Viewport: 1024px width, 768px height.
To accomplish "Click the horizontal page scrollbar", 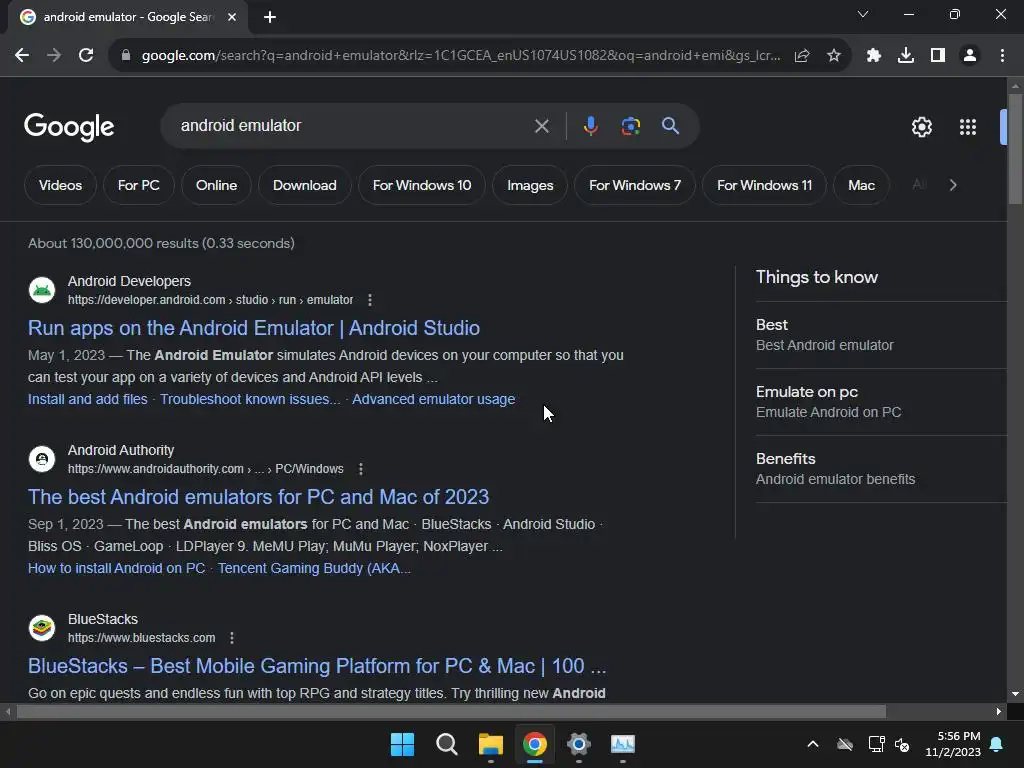I will [x=451, y=711].
